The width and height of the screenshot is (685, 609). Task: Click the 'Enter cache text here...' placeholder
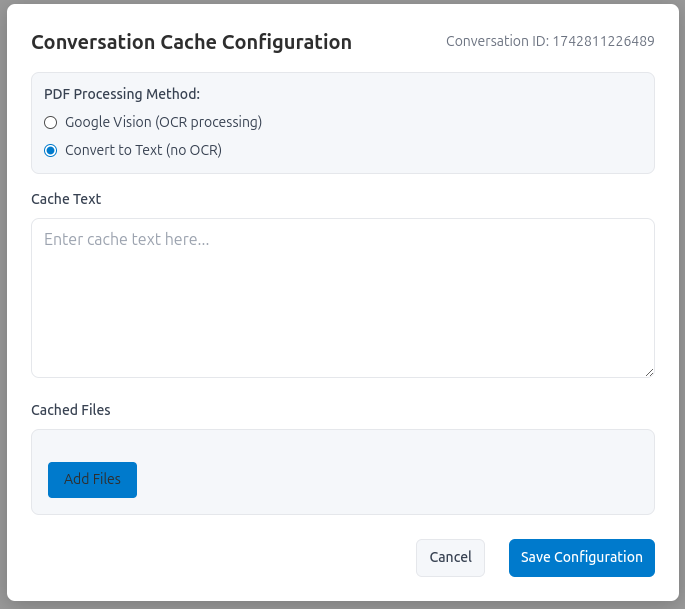(126, 240)
